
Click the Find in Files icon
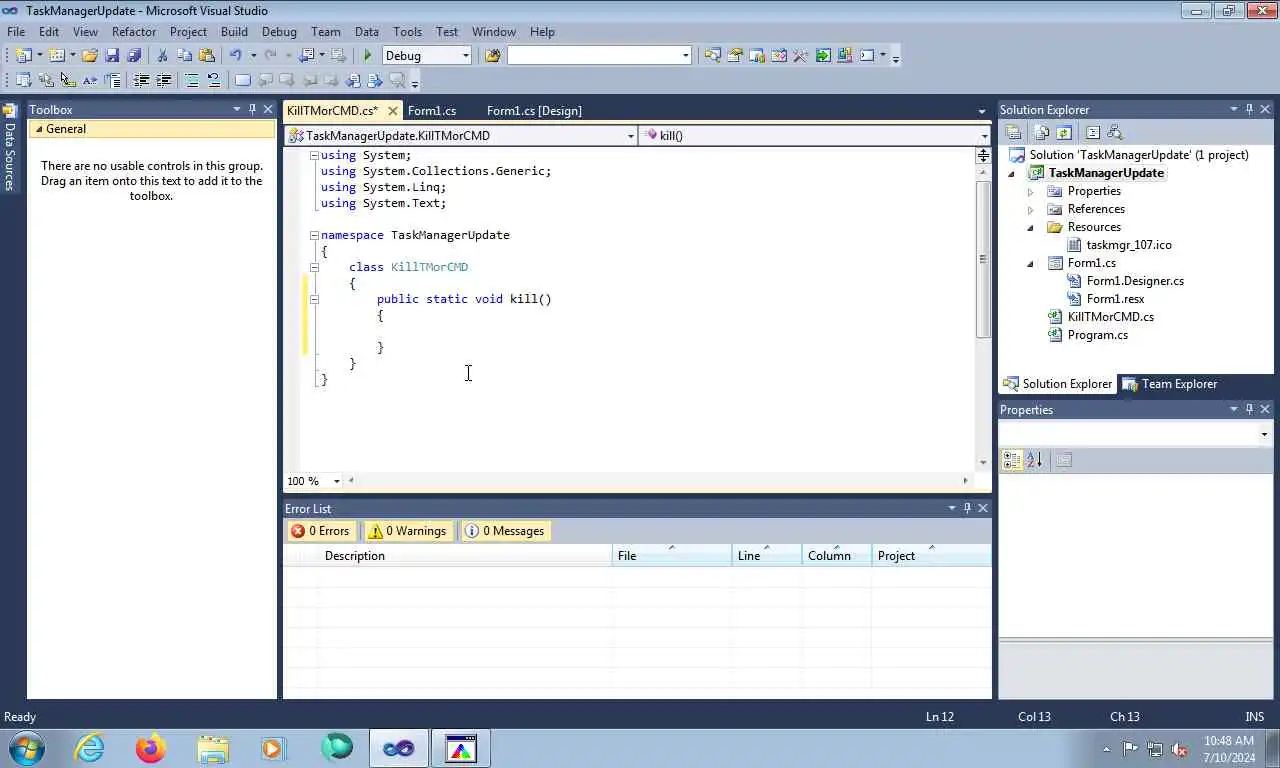492,55
